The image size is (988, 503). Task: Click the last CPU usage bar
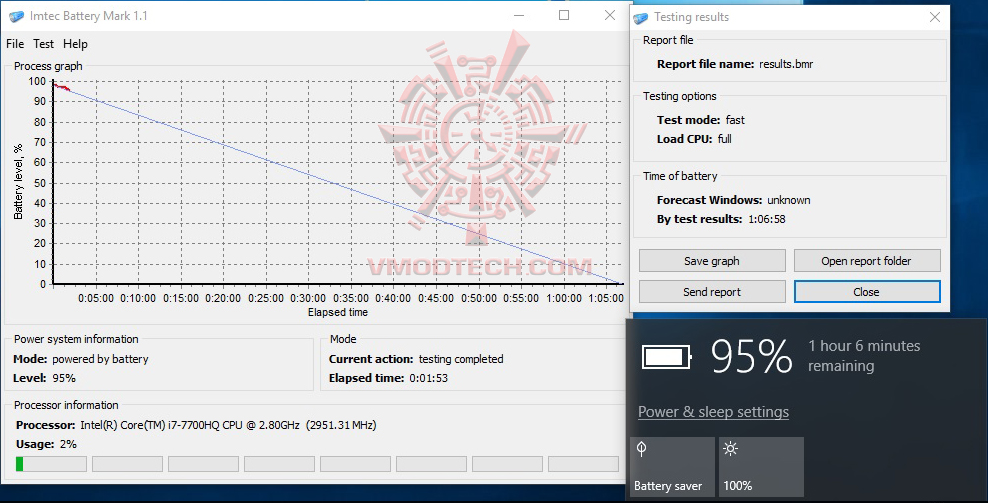[583, 464]
